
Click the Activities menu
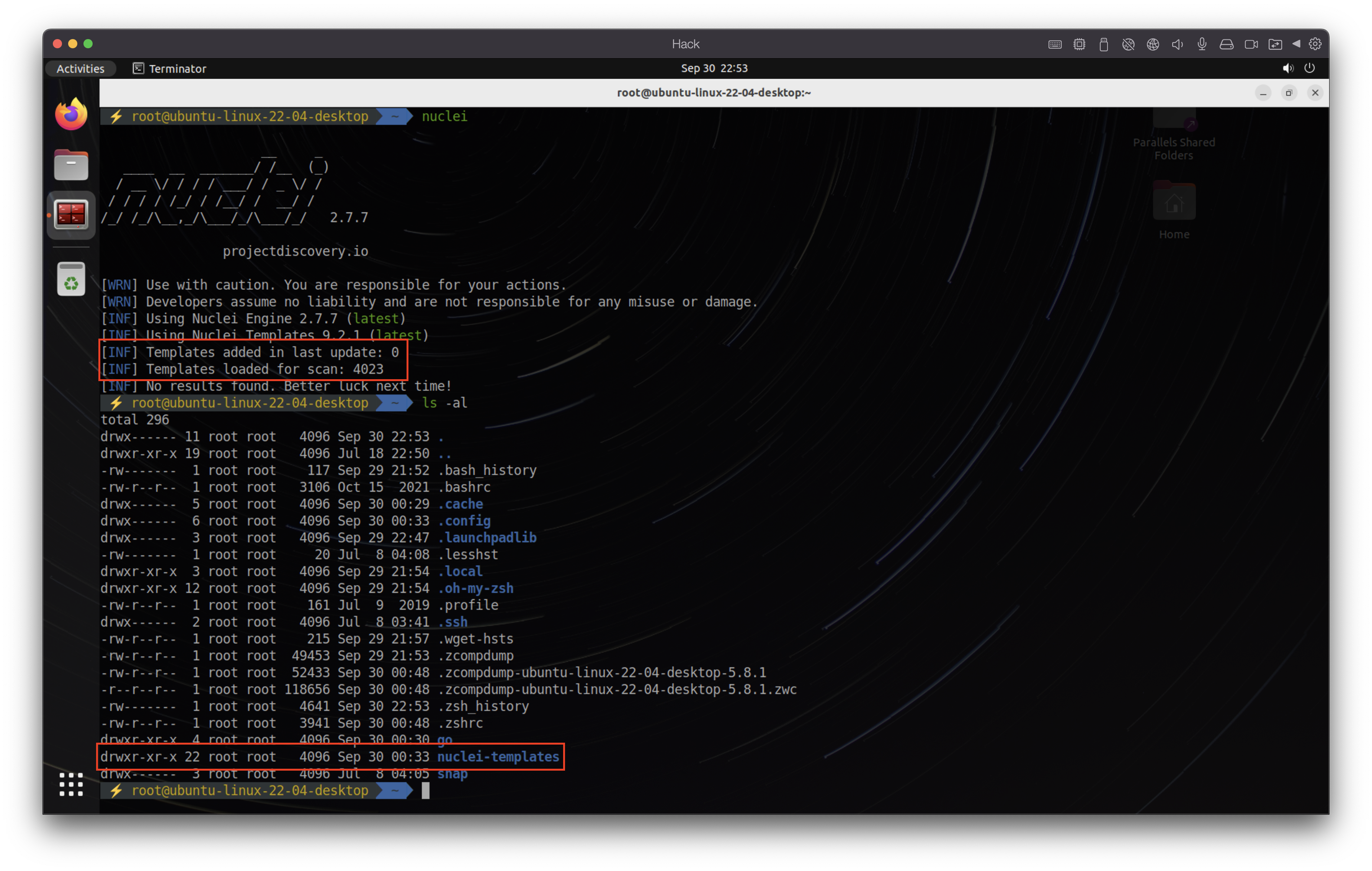click(x=80, y=69)
